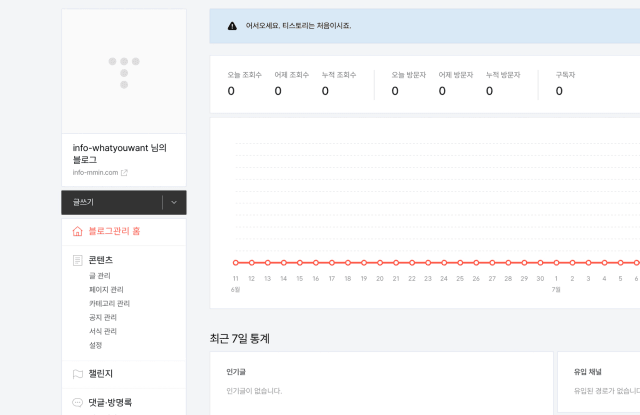The height and width of the screenshot is (415, 640).
Task: Click the 유입 채널 card title
Action: click(x=587, y=372)
